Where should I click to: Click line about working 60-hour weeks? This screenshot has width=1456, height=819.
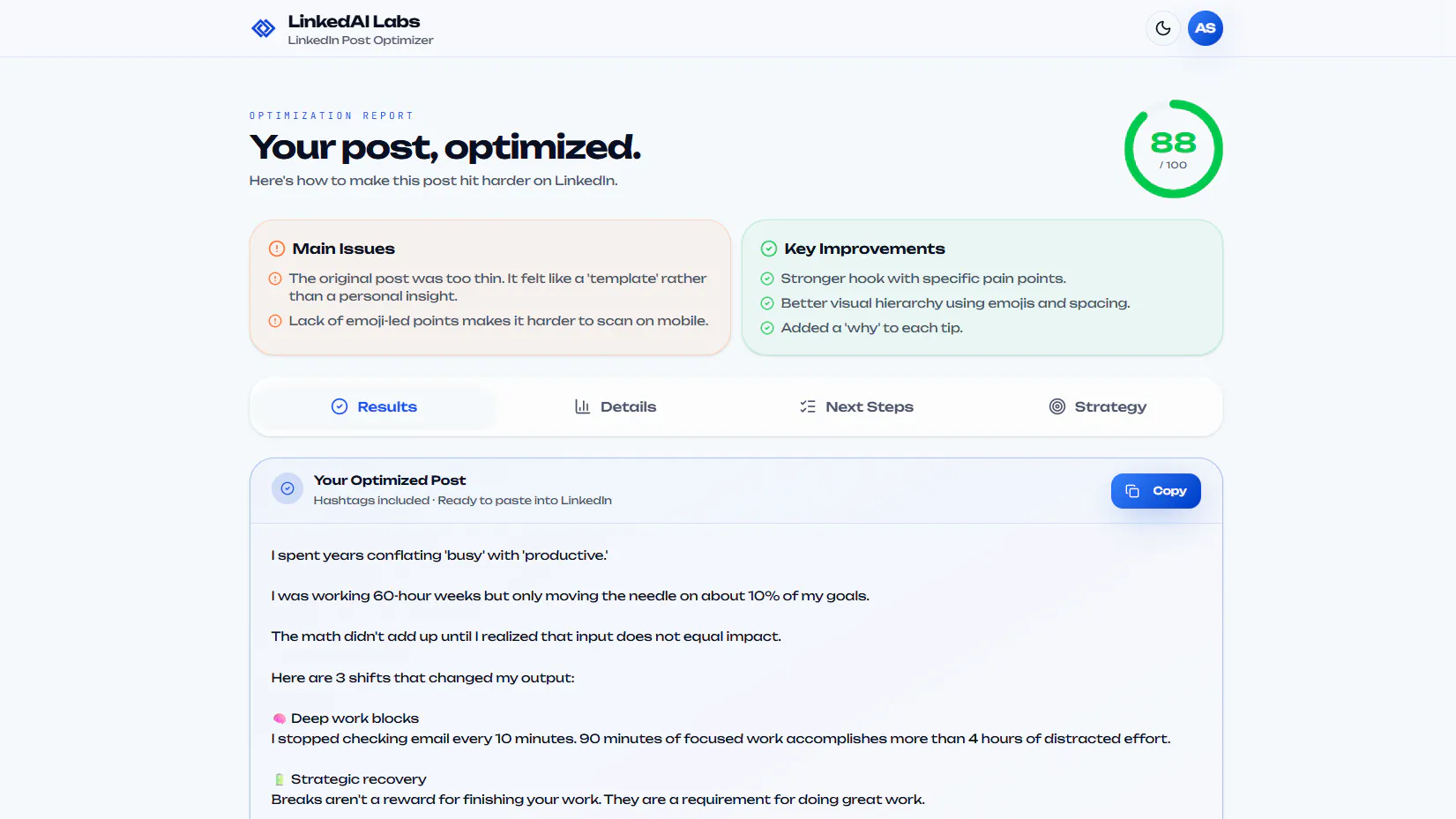click(571, 596)
